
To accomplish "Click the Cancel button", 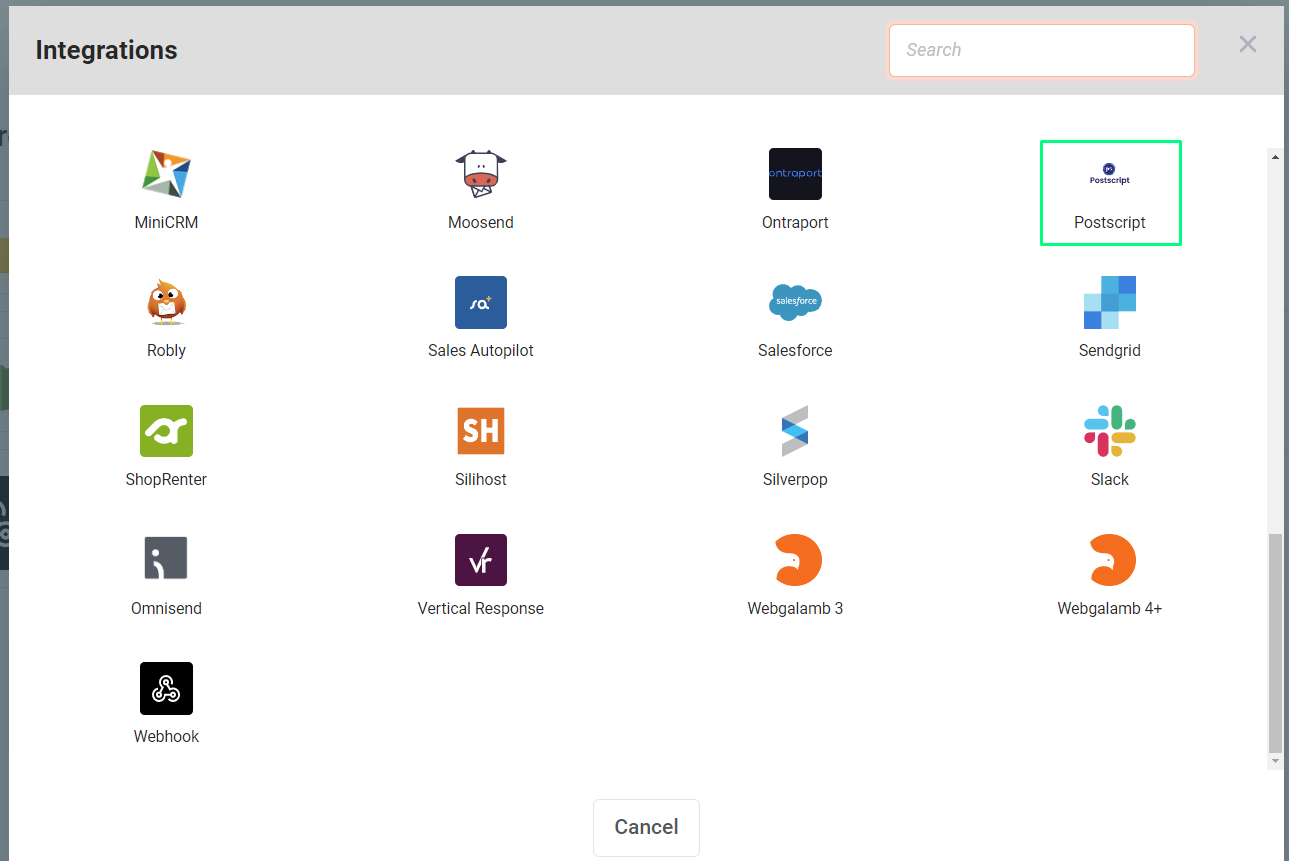I will [646, 827].
